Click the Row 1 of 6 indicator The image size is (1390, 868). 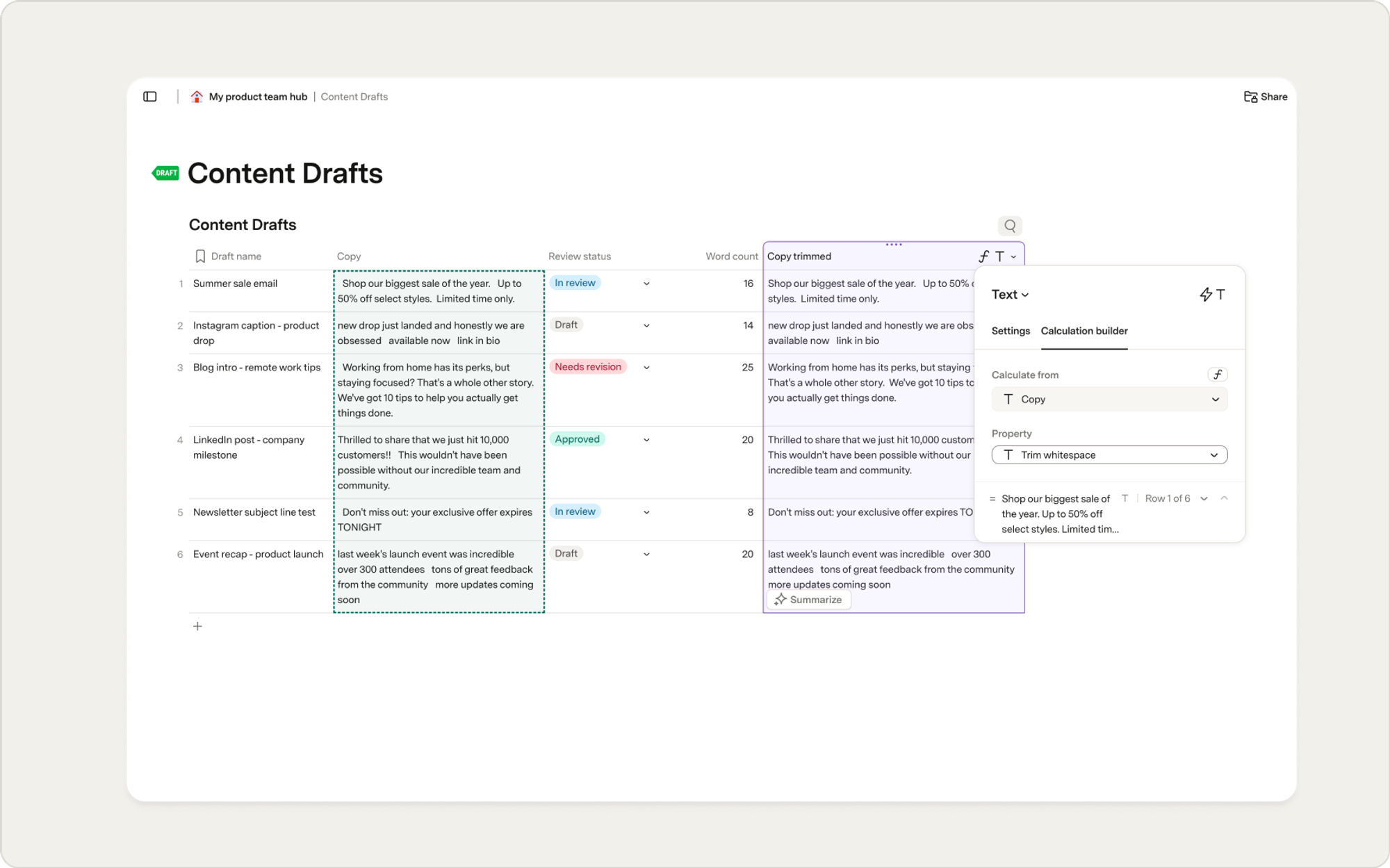pyautogui.click(x=1167, y=498)
